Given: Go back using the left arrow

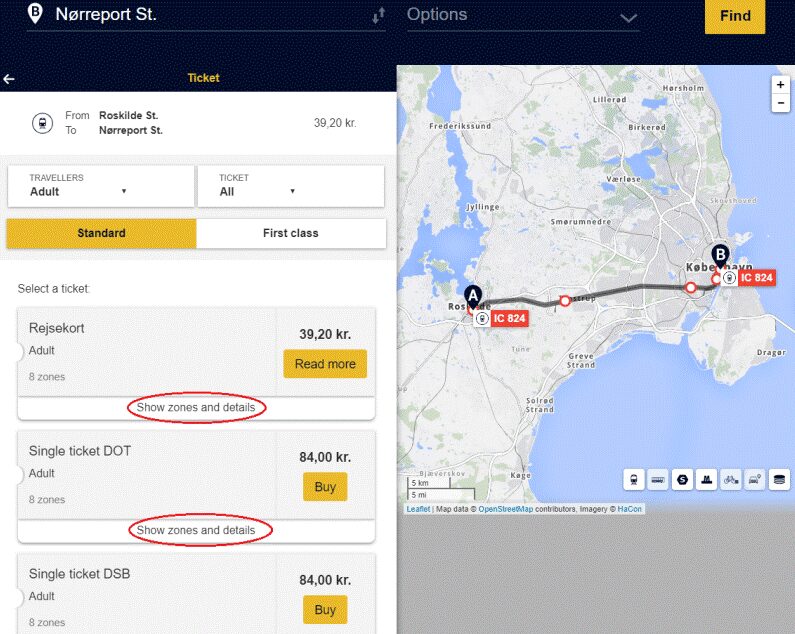Looking at the screenshot, I should (x=10, y=79).
